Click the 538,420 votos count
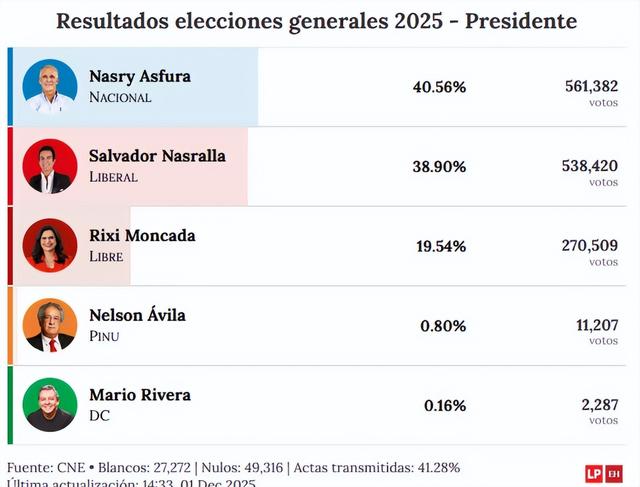640x487 pixels. [589, 166]
